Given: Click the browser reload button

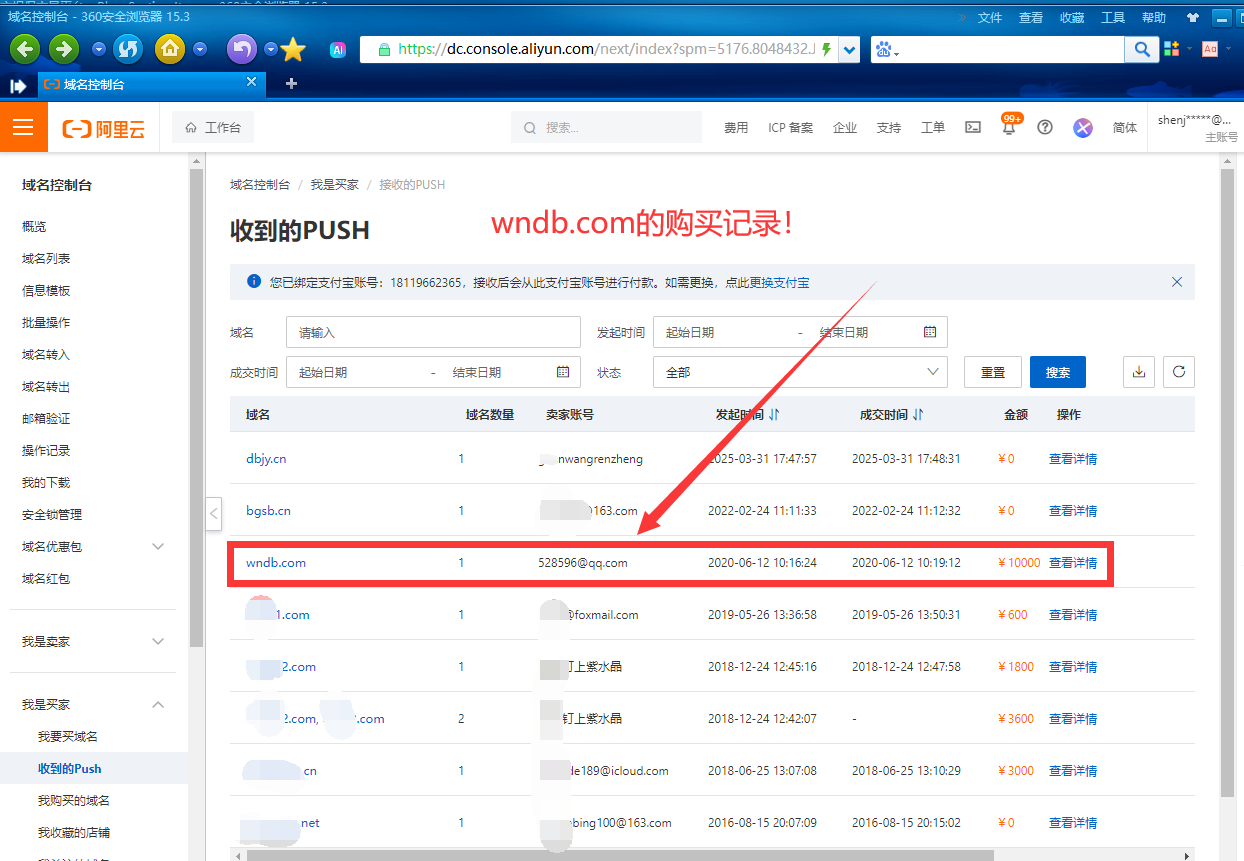Looking at the screenshot, I should tap(128, 49).
